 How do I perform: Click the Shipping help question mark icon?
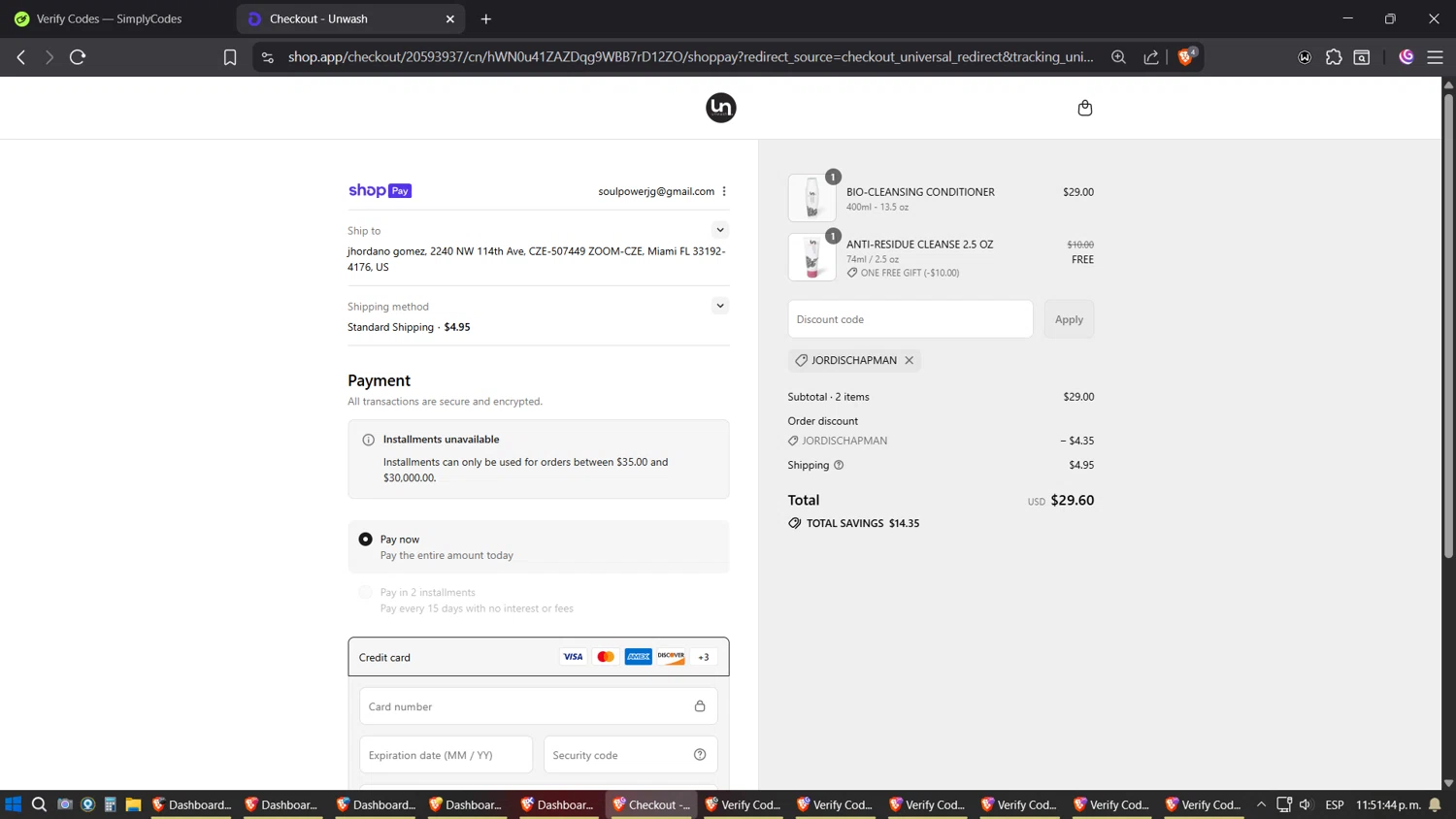click(x=839, y=465)
